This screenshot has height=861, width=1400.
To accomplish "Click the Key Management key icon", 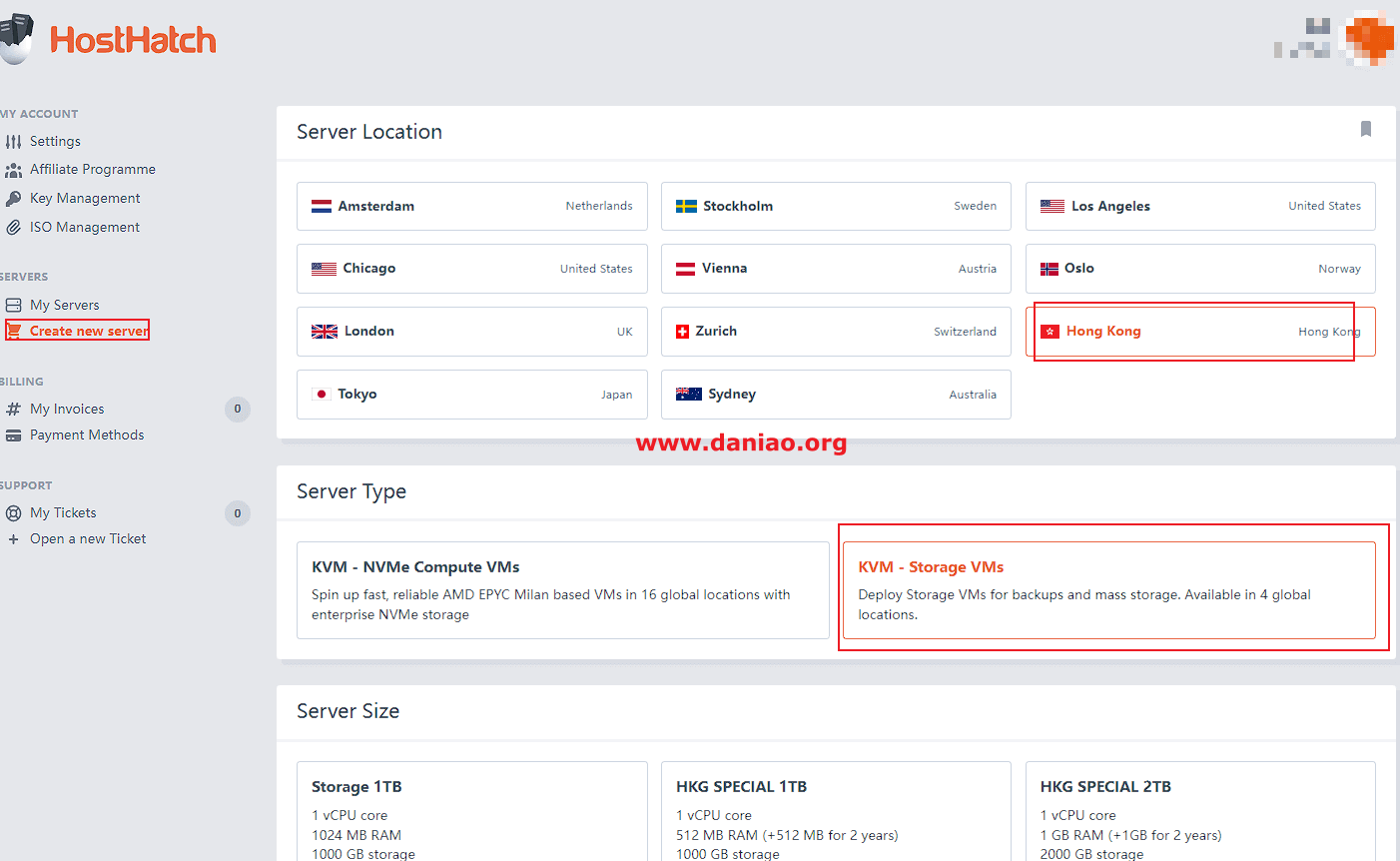I will [x=13, y=199].
